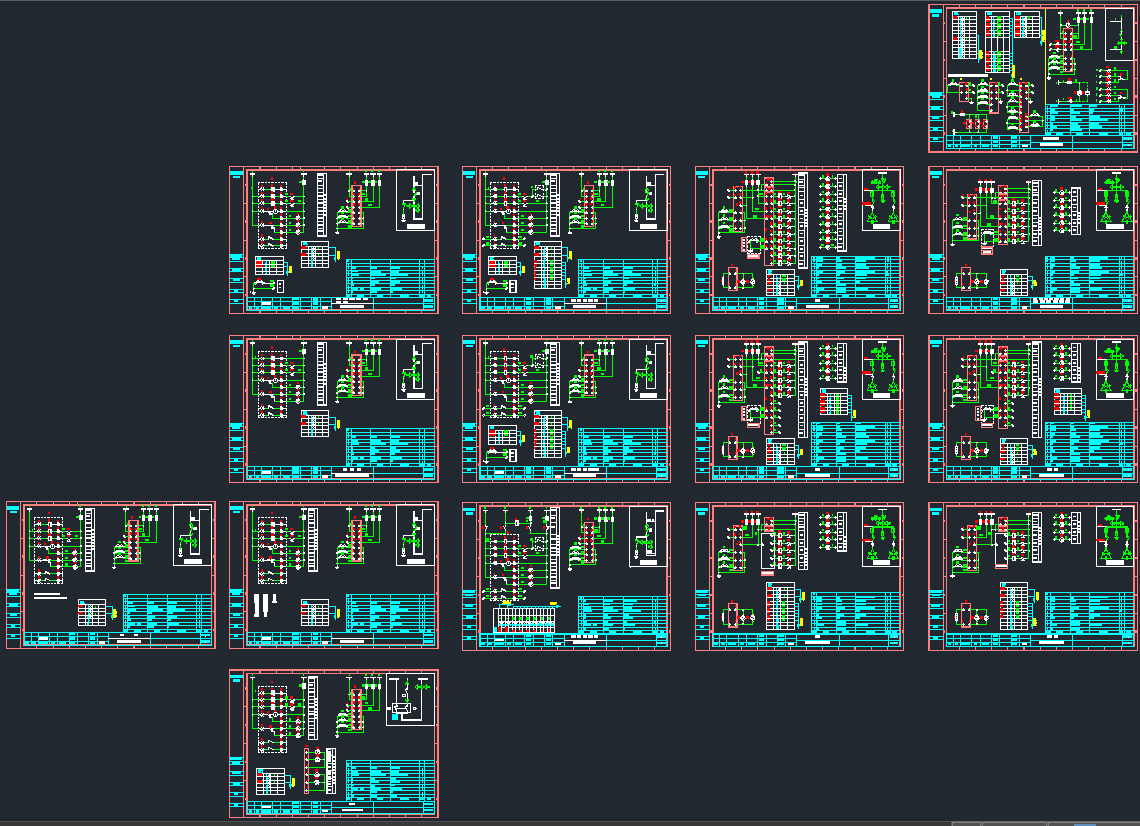Select the lone drawing sheet in the bottom row
Viewport: 1140px width, 826px height.
coord(334,744)
